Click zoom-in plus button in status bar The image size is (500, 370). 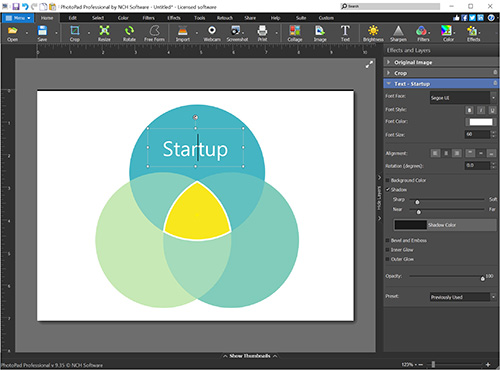pos(488,365)
